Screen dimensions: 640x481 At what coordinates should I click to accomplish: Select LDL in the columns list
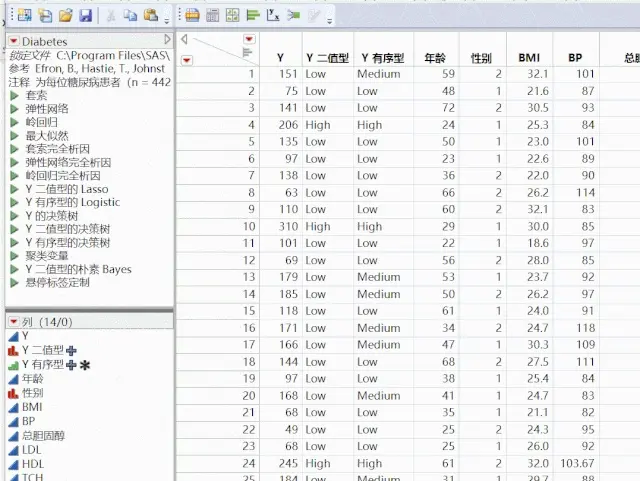pos(31,450)
